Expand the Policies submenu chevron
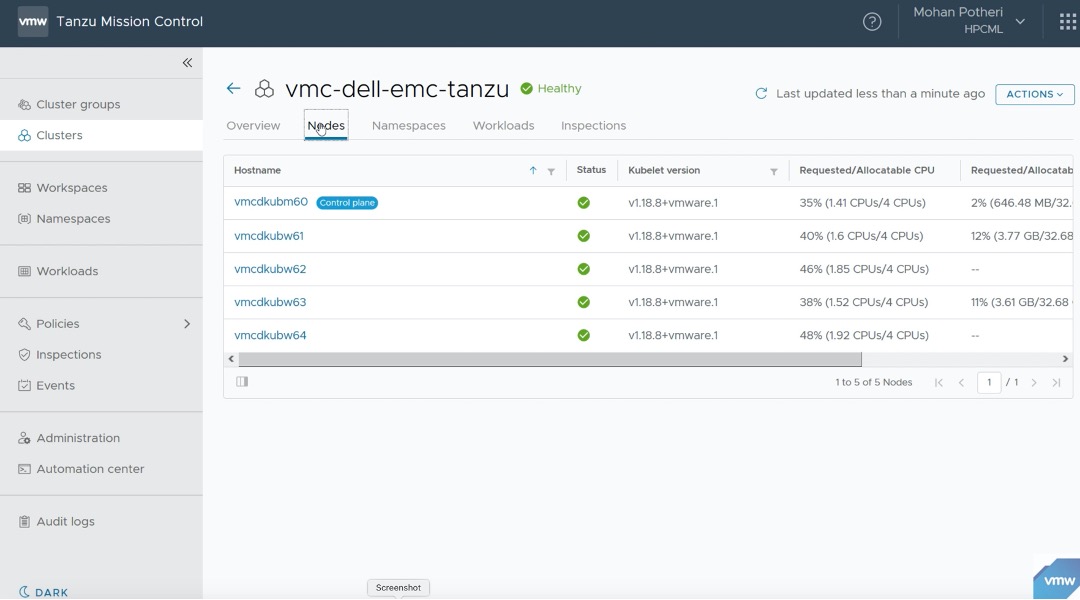The image size is (1080, 600). click(x=187, y=324)
